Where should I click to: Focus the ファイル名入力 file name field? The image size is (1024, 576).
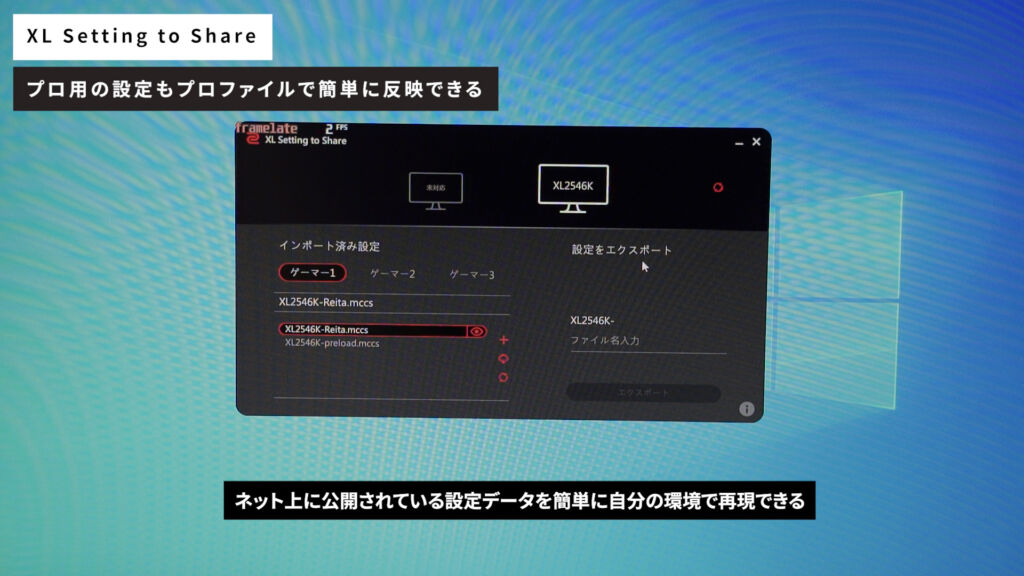coord(648,341)
